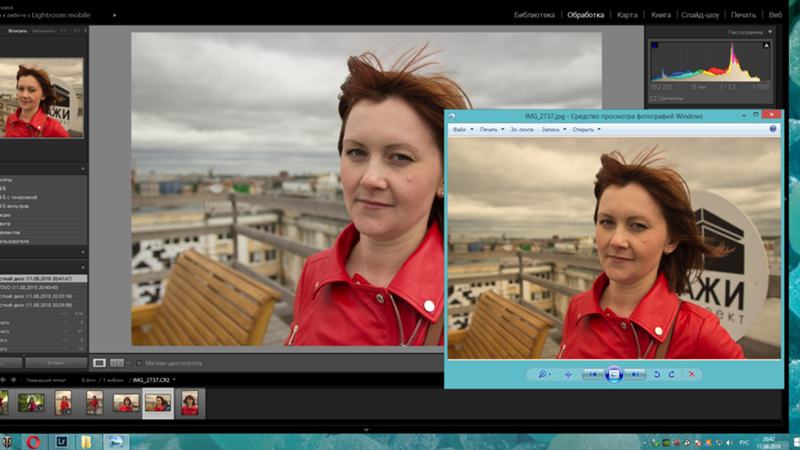
Task: Open the Карта module
Action: click(627, 15)
